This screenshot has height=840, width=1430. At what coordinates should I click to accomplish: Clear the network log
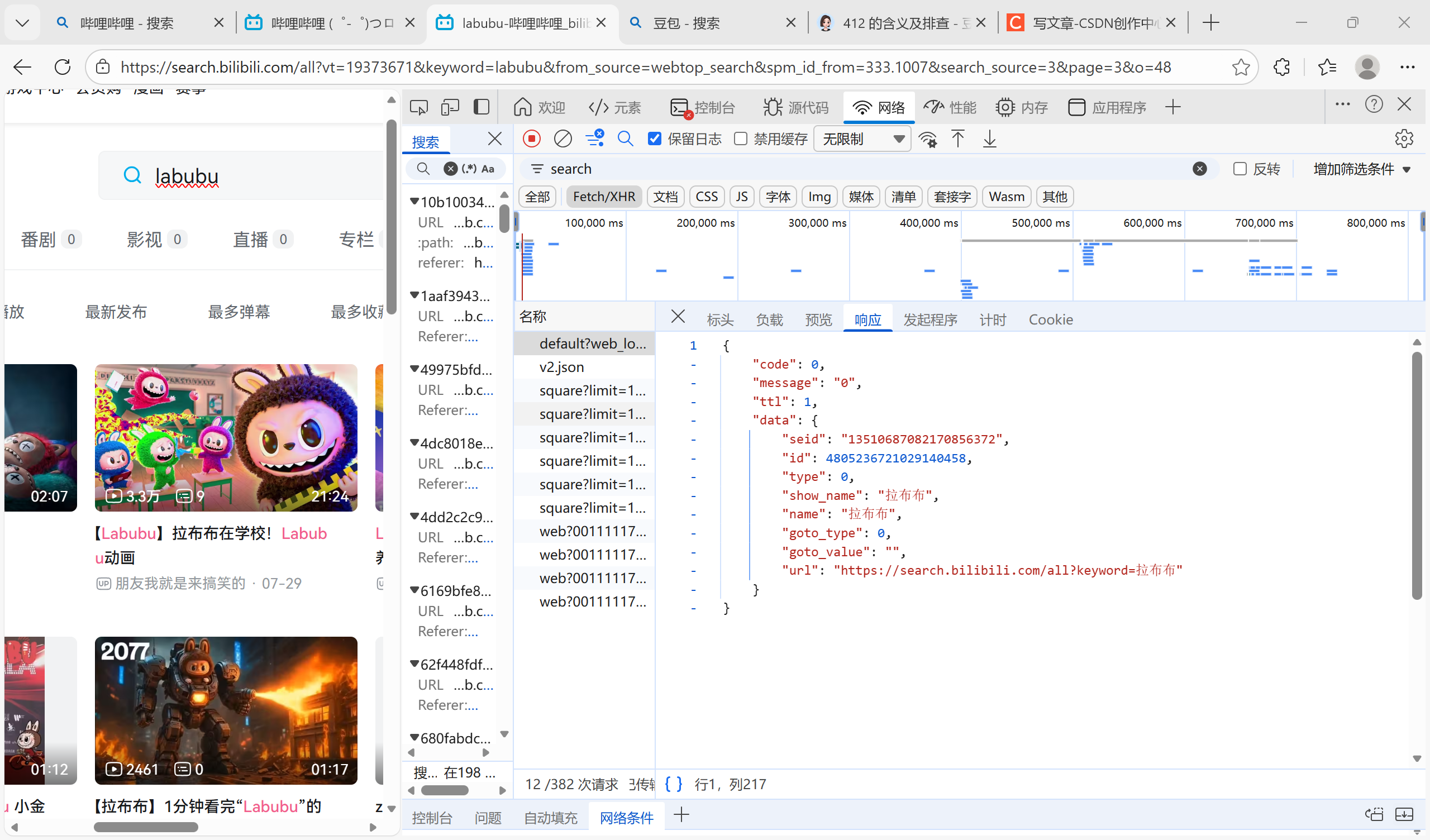coord(563,139)
